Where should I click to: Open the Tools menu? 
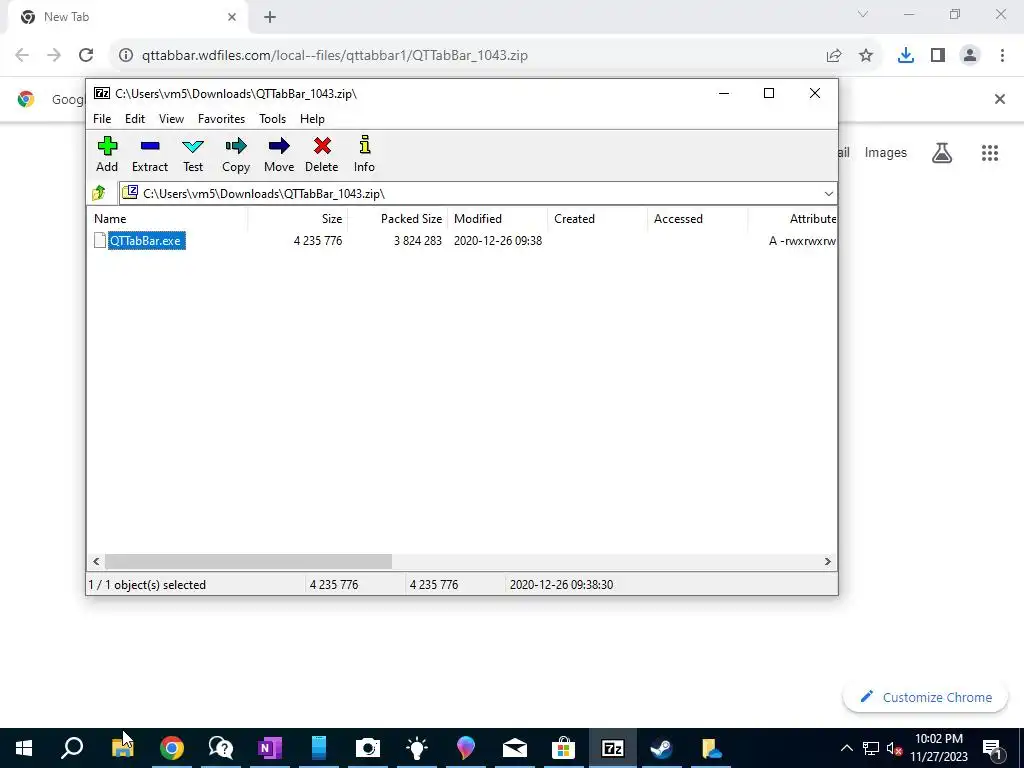pyautogui.click(x=272, y=119)
